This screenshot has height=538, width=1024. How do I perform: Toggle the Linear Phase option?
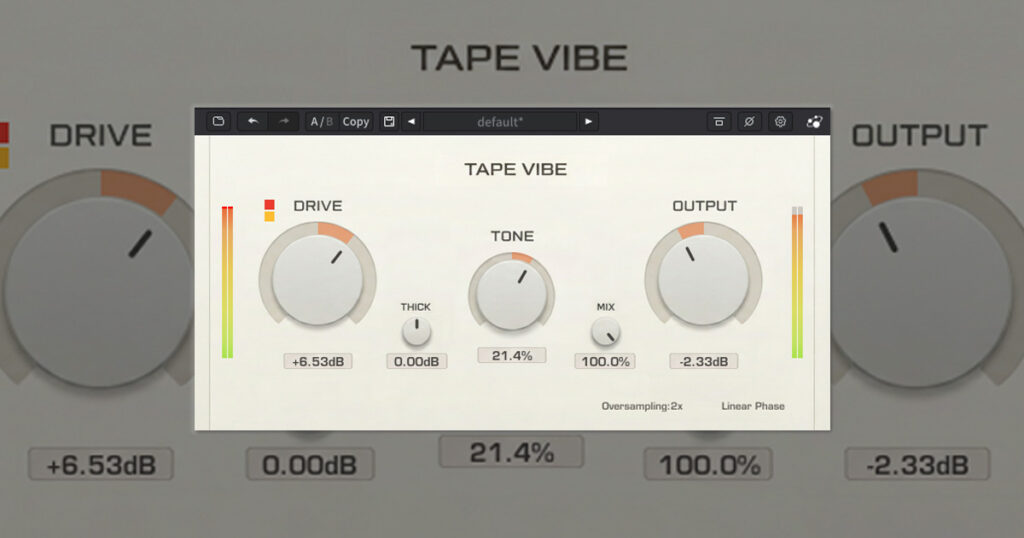click(x=753, y=406)
